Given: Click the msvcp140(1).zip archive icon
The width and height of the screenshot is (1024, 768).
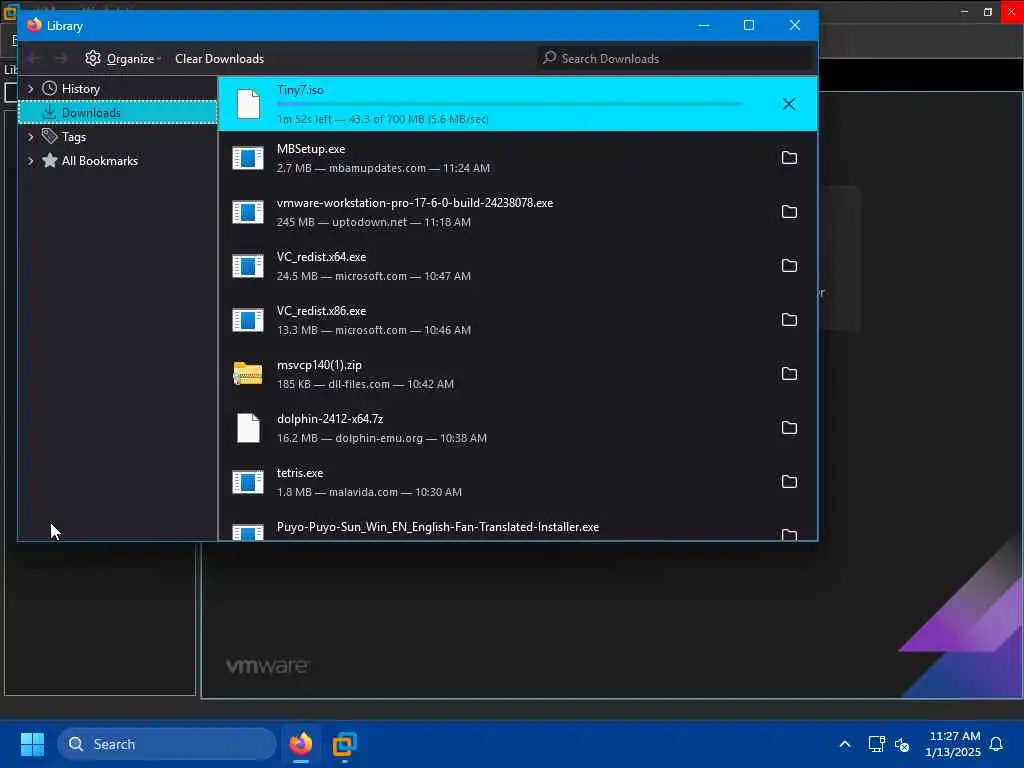Looking at the screenshot, I should [248, 374].
